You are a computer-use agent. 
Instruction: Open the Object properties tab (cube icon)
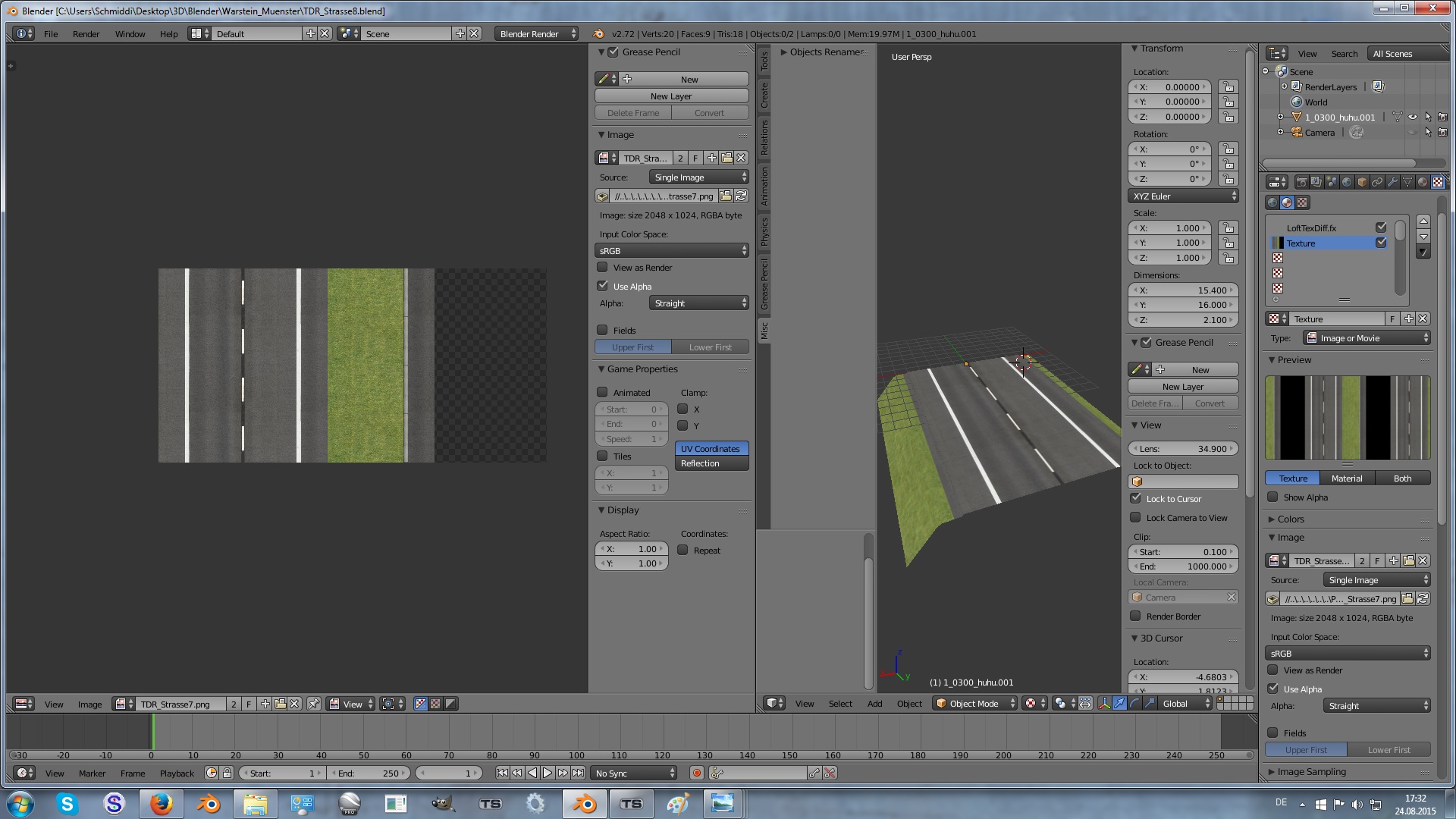[1362, 182]
